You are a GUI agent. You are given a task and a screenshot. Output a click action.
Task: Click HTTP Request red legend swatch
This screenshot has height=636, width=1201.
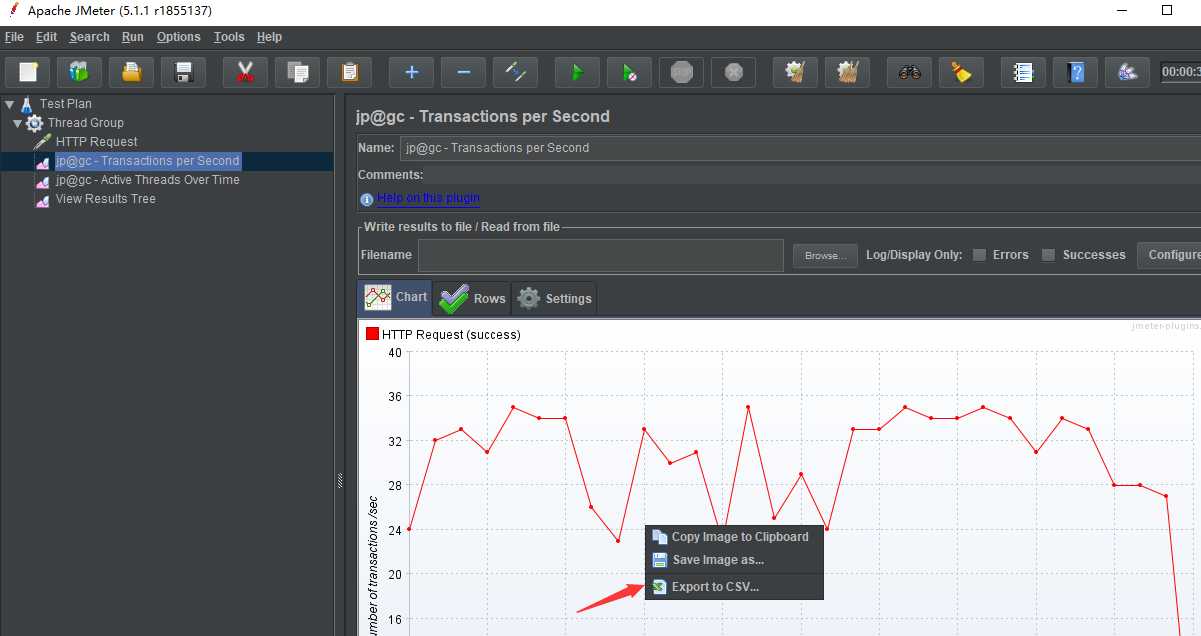tap(373, 334)
